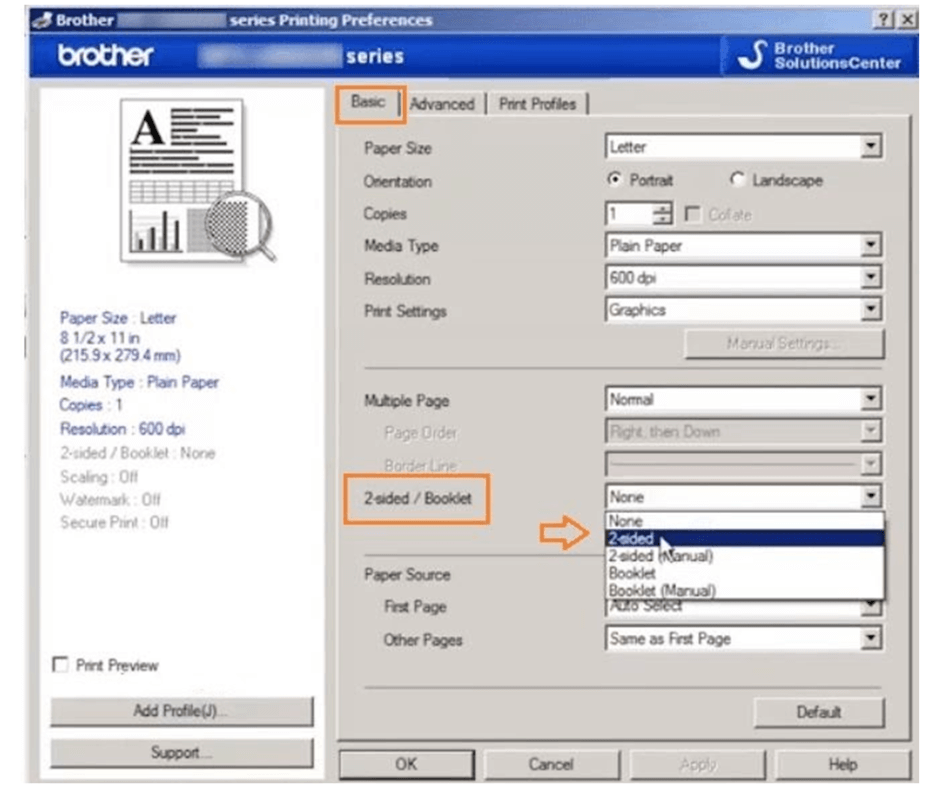Expand the Resolution dropdown
Screen dimensions: 940x788
pyautogui.click(x=871, y=279)
